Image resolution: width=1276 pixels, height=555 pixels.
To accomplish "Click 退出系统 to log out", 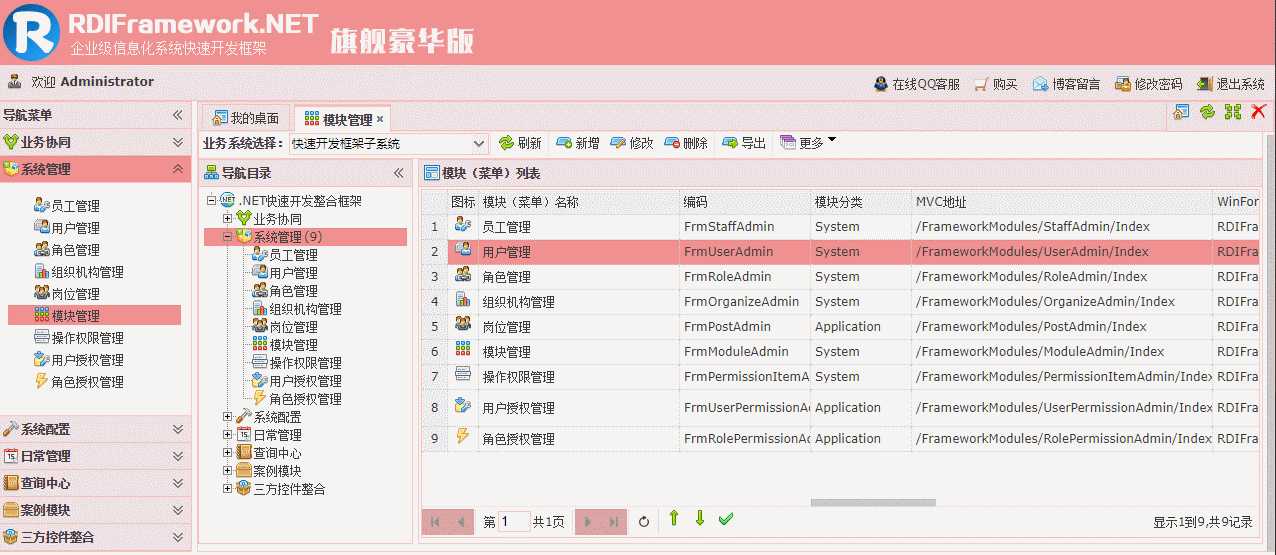I will click(x=1230, y=84).
